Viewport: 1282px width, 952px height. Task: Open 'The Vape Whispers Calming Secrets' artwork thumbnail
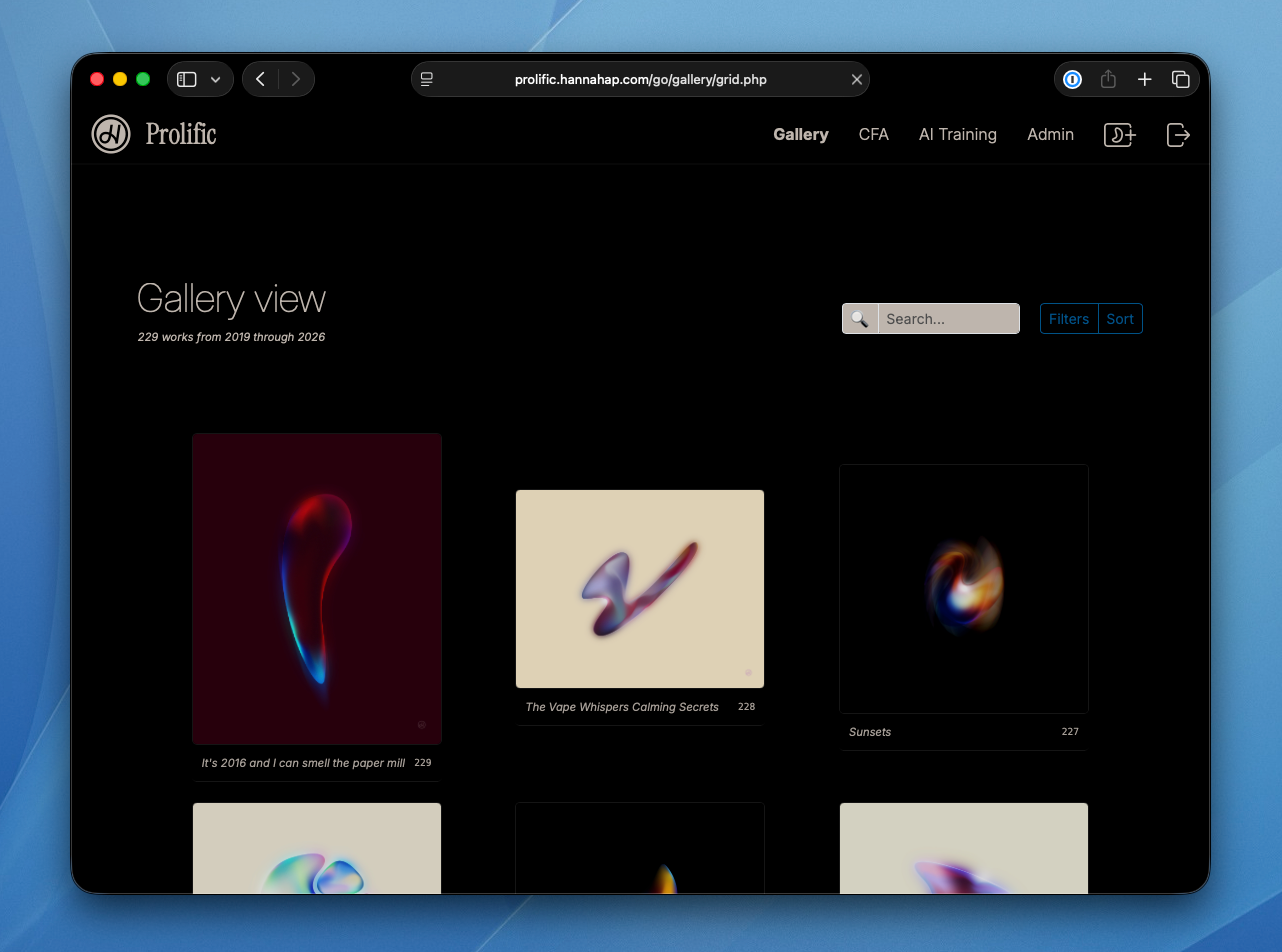(640, 589)
